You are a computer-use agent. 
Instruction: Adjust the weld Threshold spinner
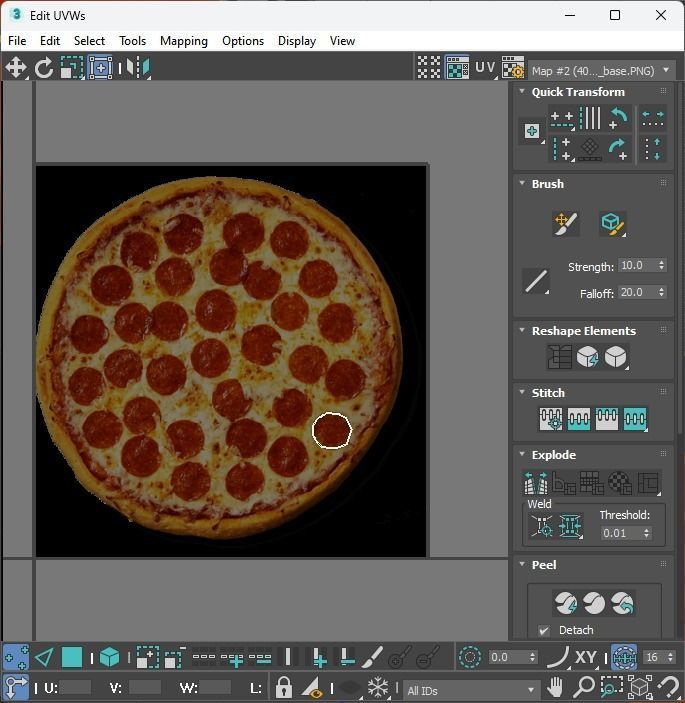coord(646,533)
